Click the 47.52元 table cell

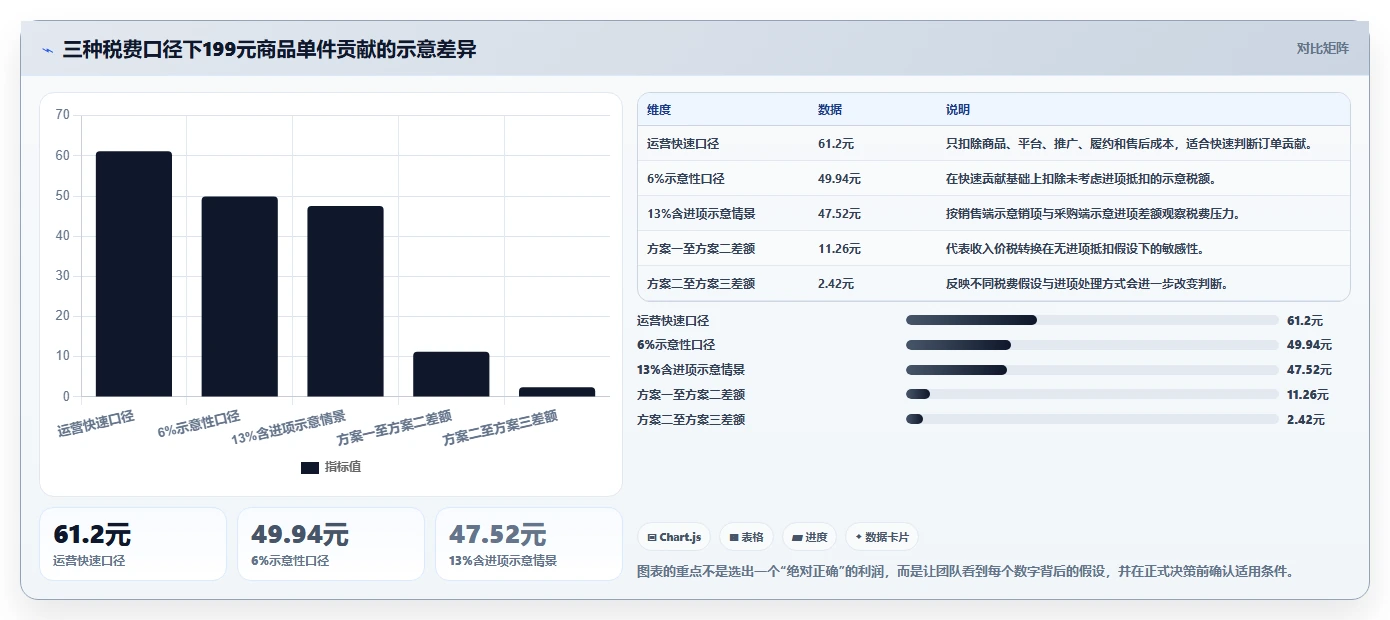pyautogui.click(x=839, y=214)
